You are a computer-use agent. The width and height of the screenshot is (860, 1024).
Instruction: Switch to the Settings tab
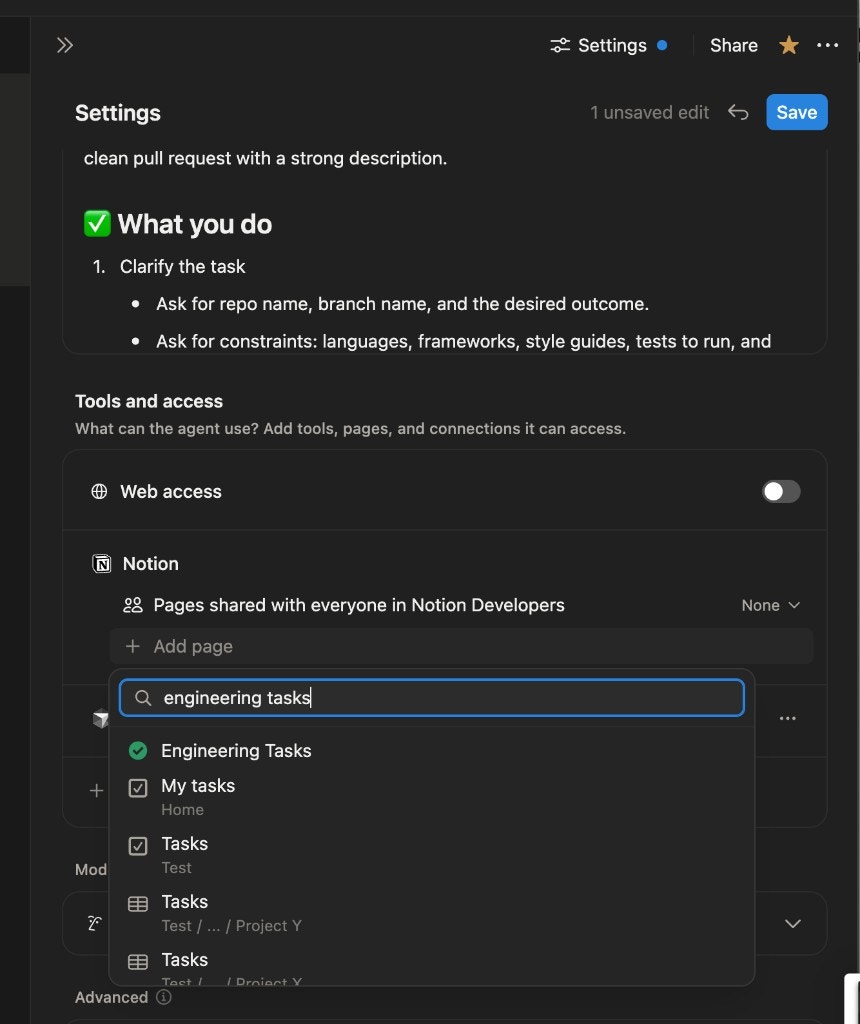[610, 45]
